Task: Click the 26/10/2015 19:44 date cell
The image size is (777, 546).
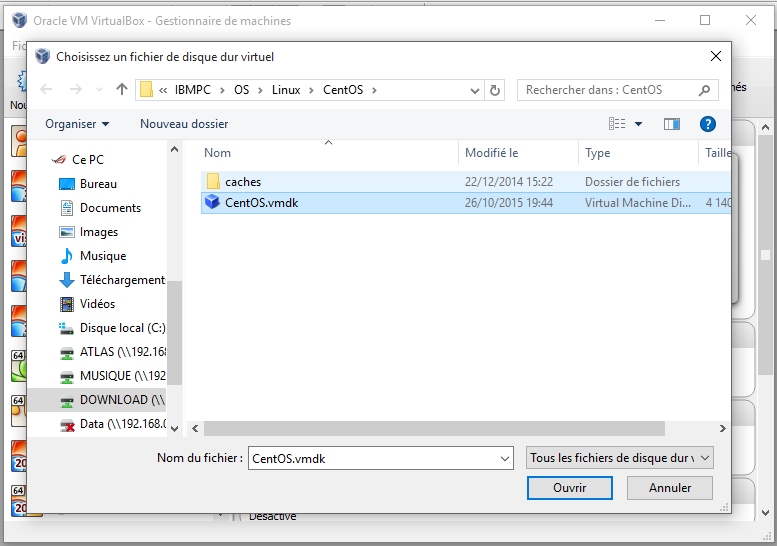Action: (x=508, y=203)
